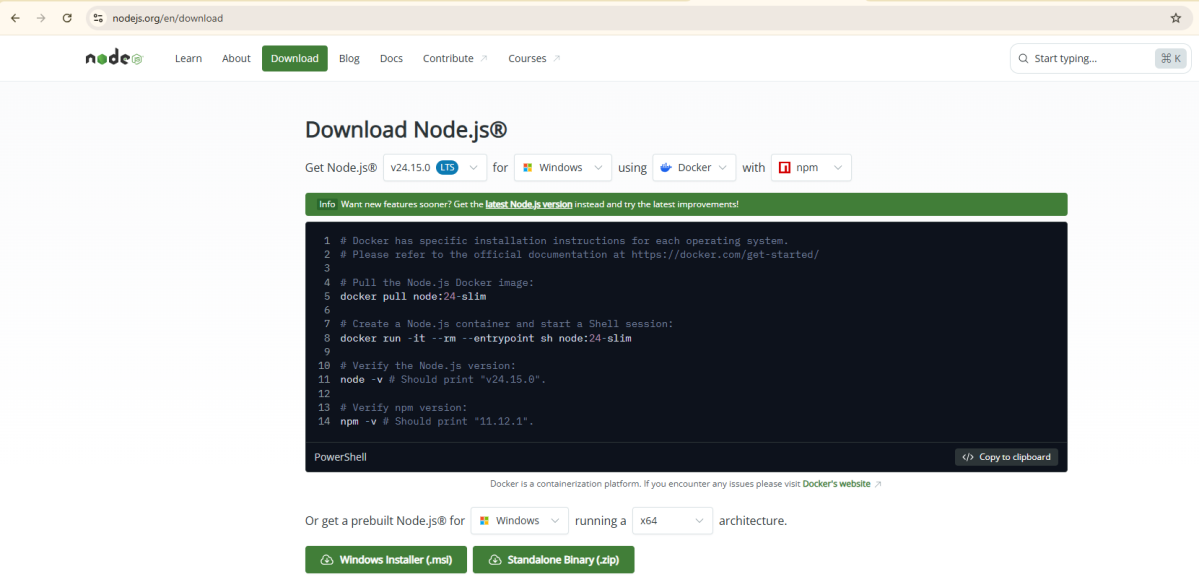This screenshot has width=1199, height=582.
Task: Open the v24.15.0 version dropdown
Action: click(434, 167)
